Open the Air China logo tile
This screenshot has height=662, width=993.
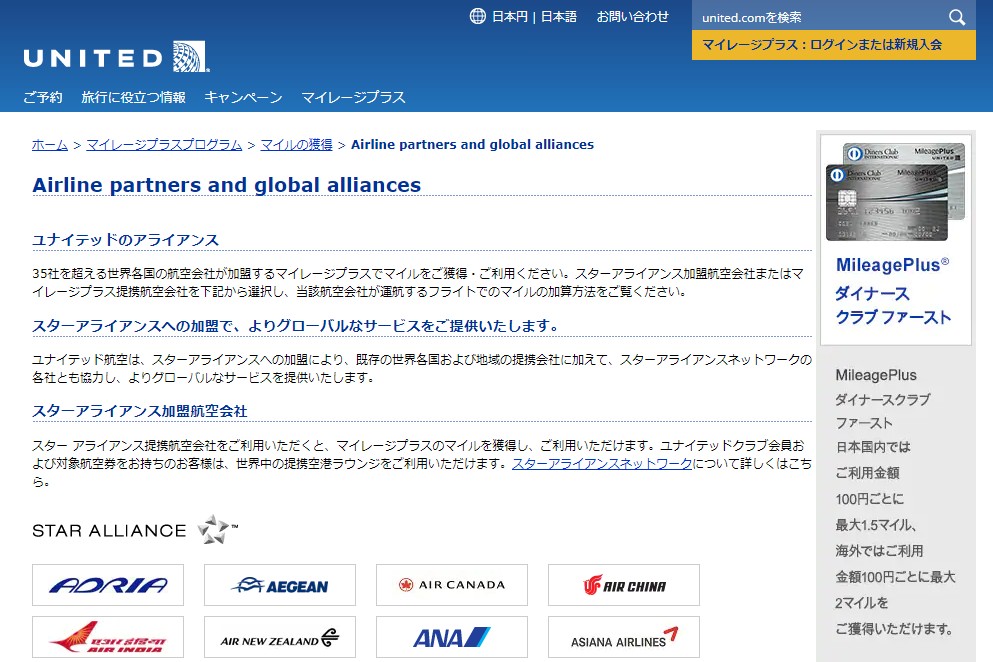click(624, 585)
